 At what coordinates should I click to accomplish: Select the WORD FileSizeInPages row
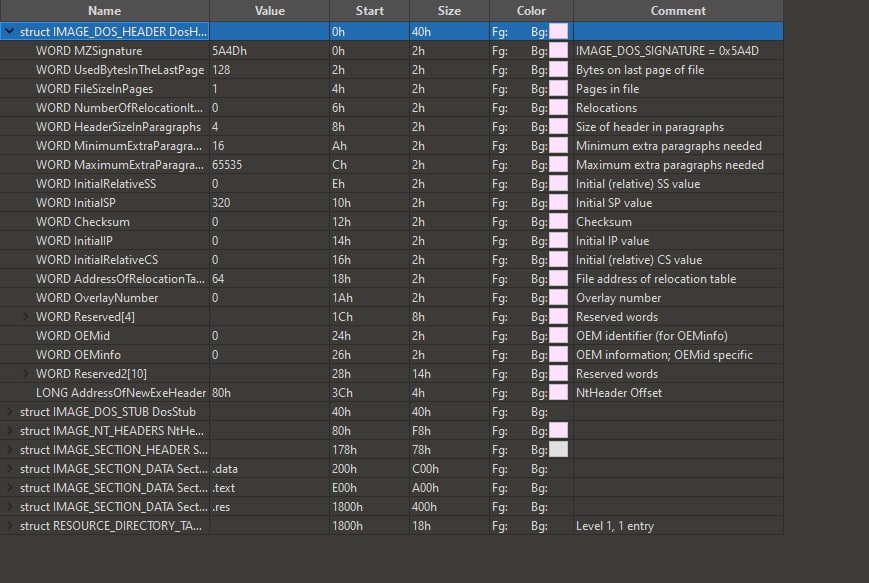391,89
